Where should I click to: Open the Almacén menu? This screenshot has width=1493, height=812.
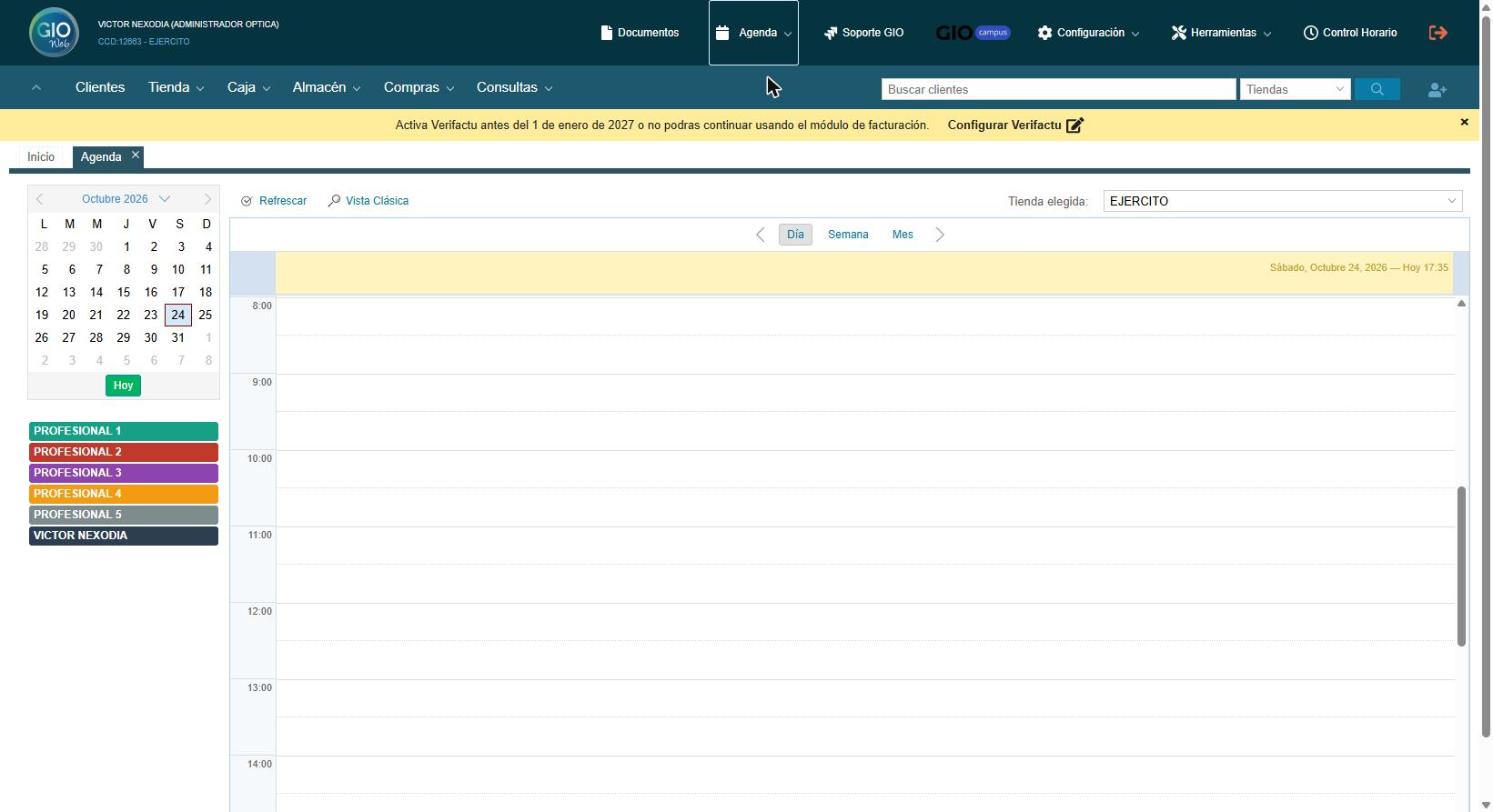pyautogui.click(x=327, y=88)
